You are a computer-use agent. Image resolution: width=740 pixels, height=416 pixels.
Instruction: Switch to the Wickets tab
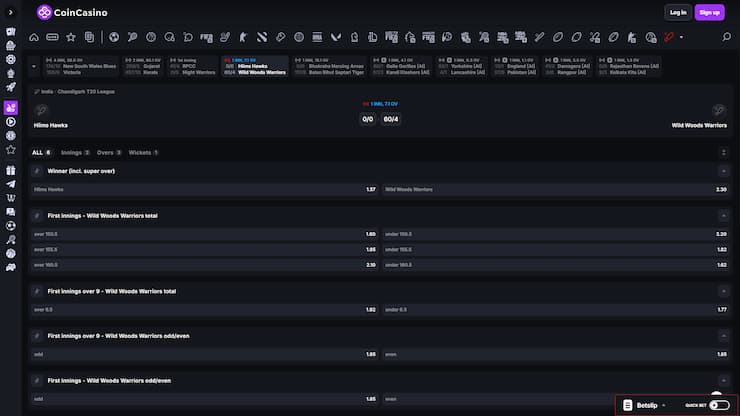pos(140,152)
